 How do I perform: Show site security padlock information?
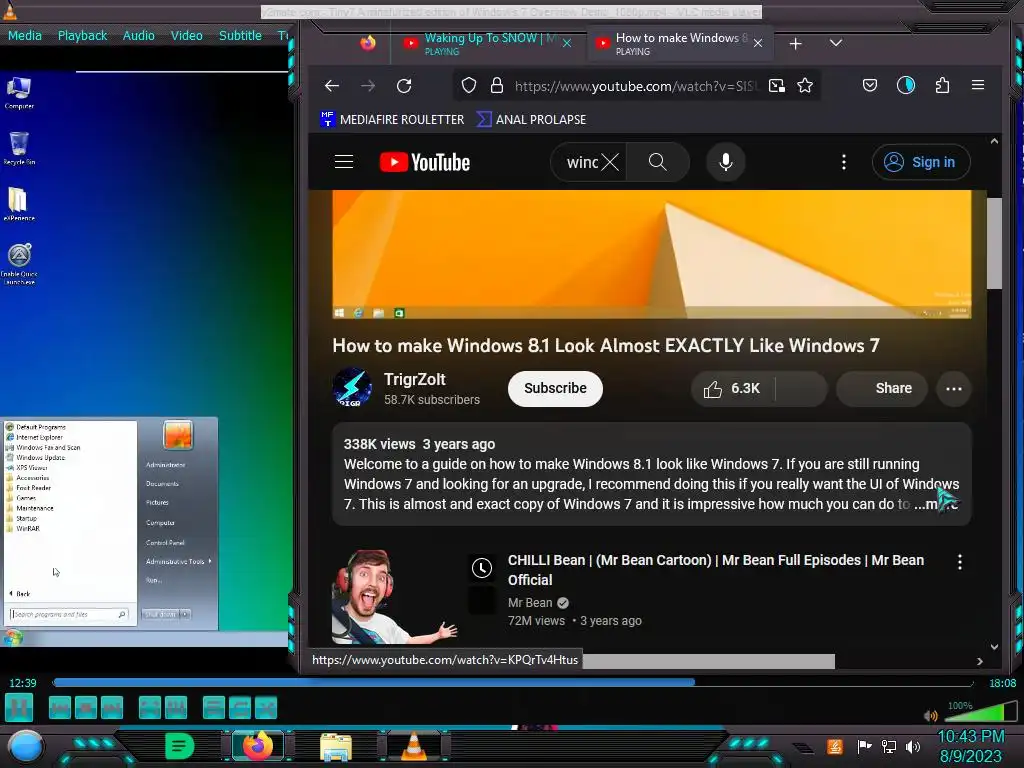click(497, 86)
